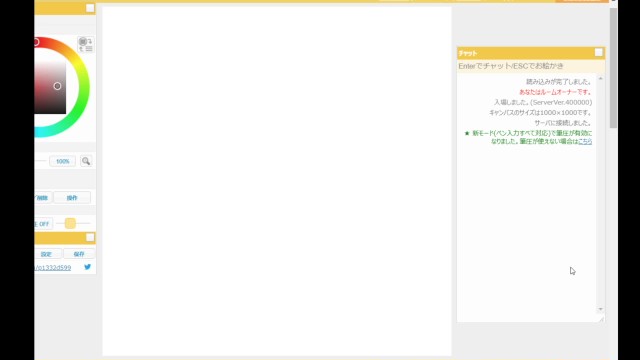The image size is (640, 360).
Task: Click the OFF toggle button
Action: [43, 224]
